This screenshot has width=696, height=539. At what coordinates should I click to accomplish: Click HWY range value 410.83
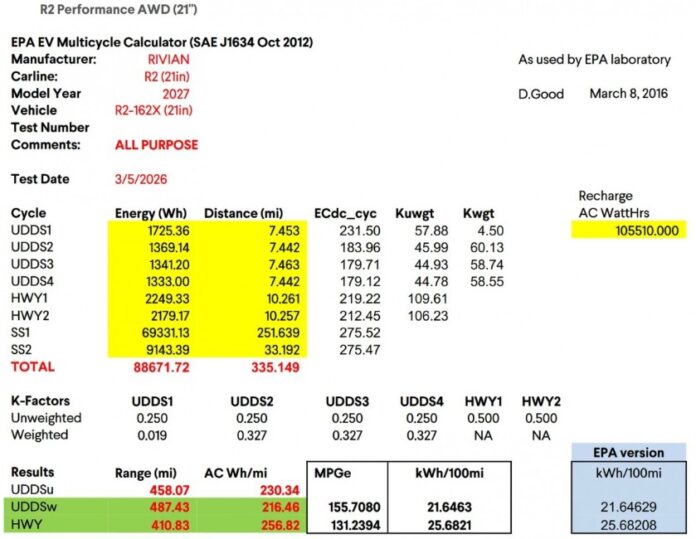[x=170, y=525]
